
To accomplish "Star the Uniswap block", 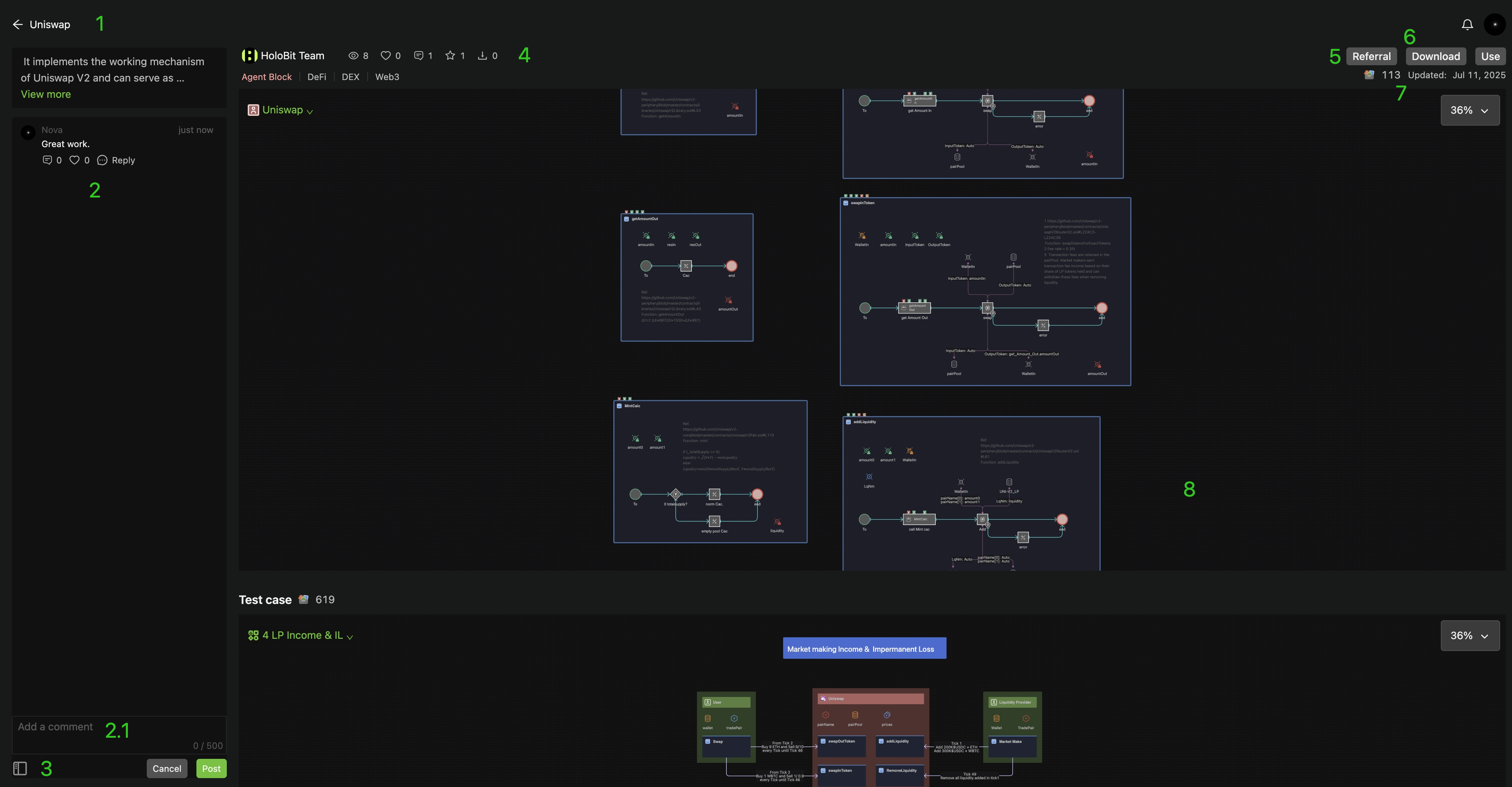I will point(450,56).
